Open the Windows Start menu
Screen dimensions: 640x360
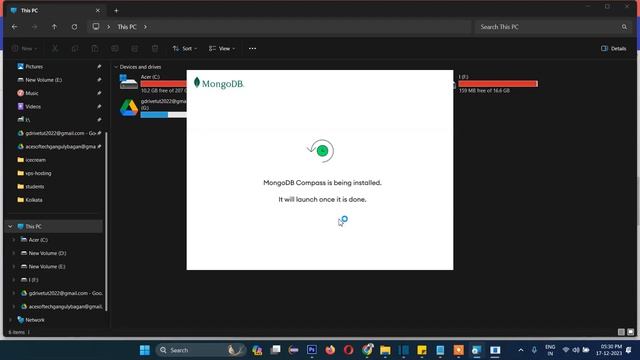click(144, 350)
